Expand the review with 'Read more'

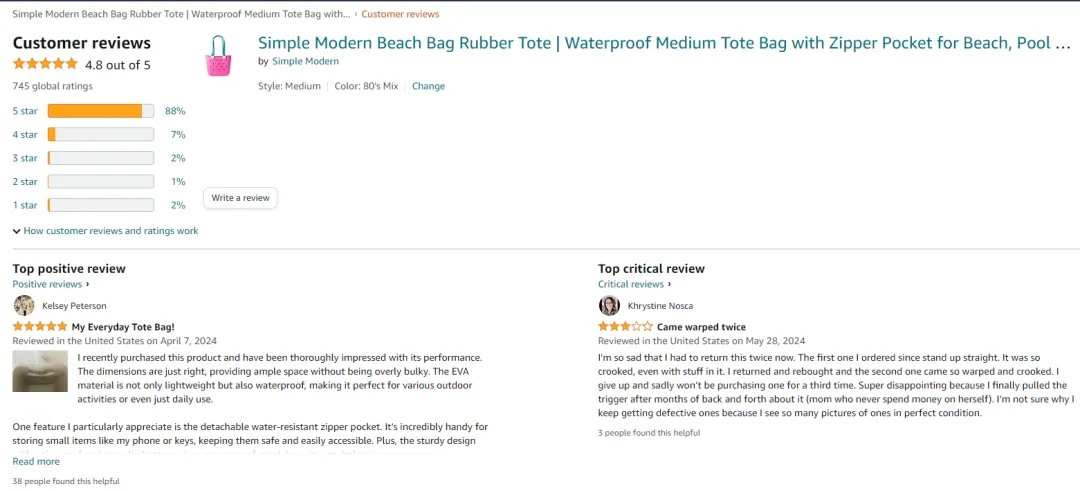(x=36, y=462)
